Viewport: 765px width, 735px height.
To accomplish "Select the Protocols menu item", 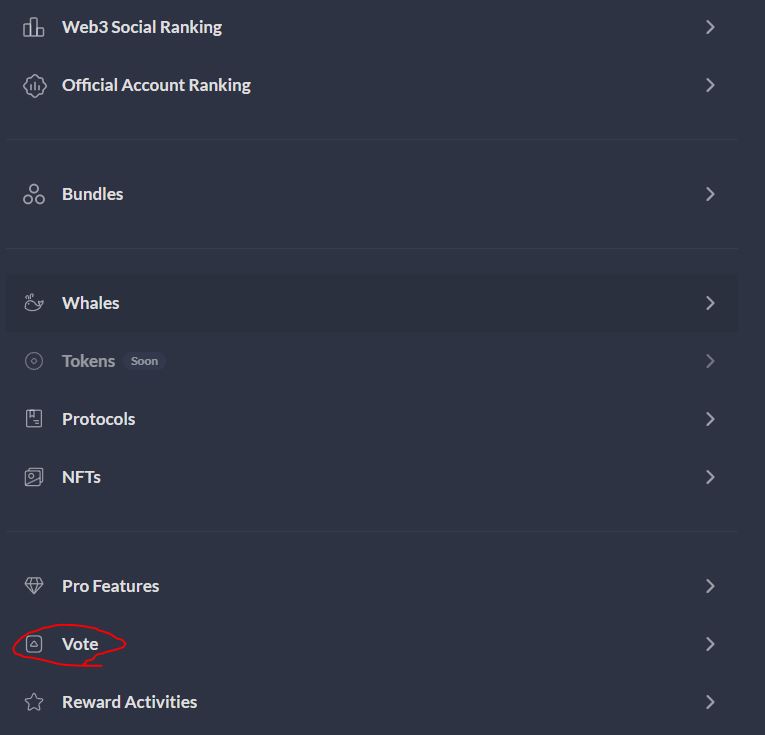I will click(372, 419).
